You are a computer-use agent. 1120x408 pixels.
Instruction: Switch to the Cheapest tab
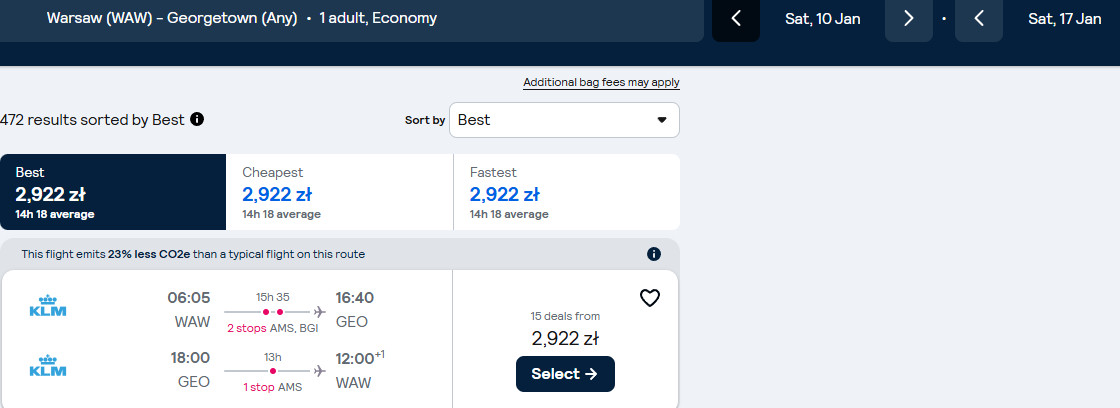[x=339, y=192]
